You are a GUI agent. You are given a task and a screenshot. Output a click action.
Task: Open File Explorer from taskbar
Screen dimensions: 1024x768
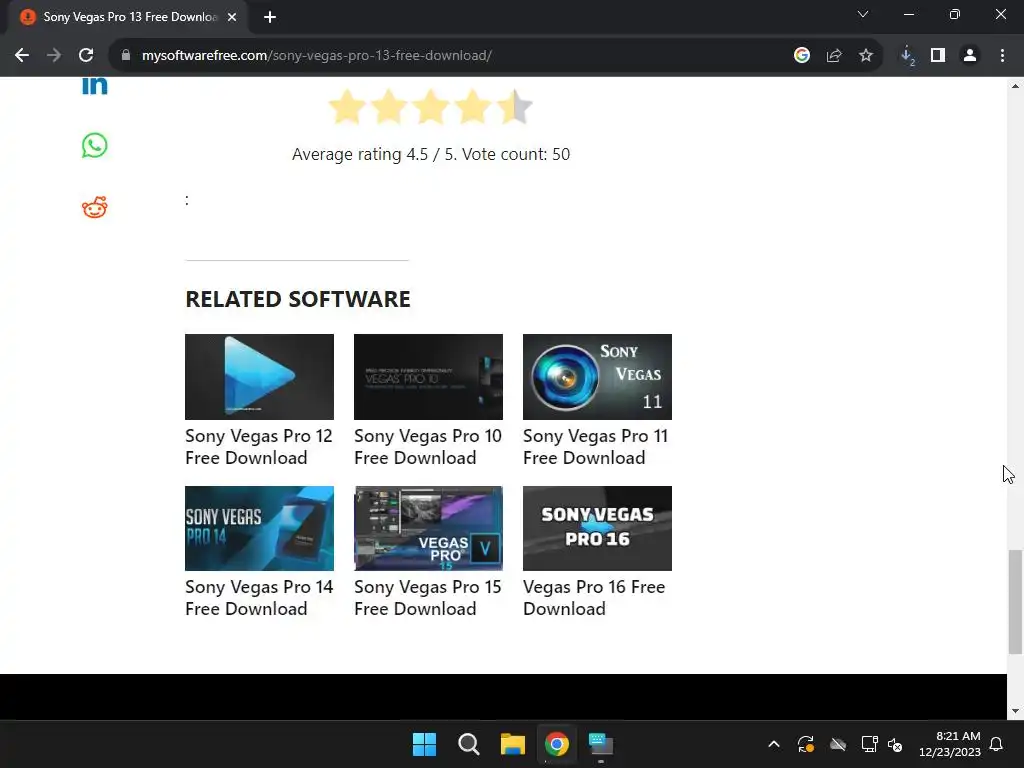513,744
